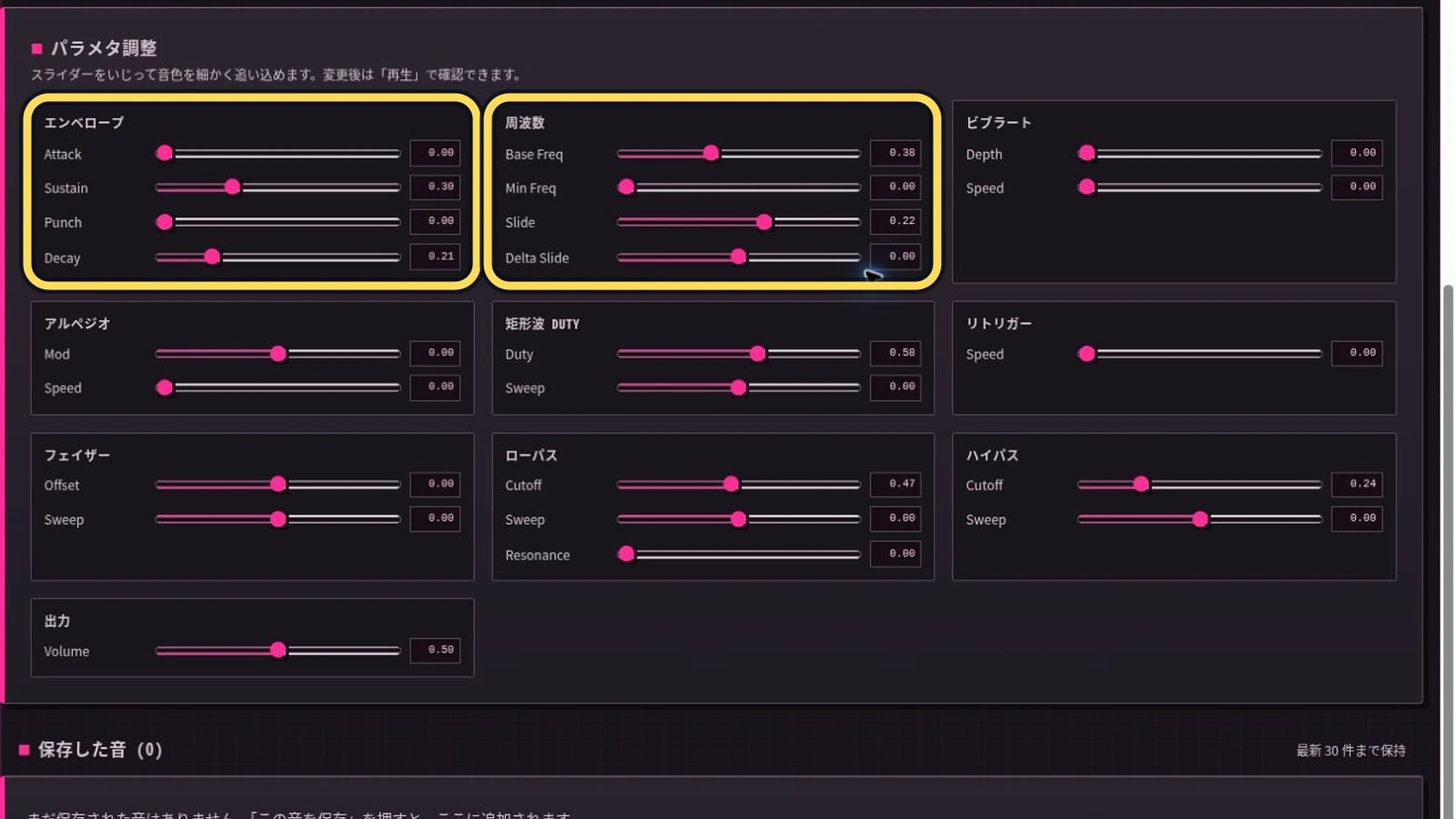Click the フェイザー Offset slider handle
This screenshot has height=819, width=1456.
[278, 484]
